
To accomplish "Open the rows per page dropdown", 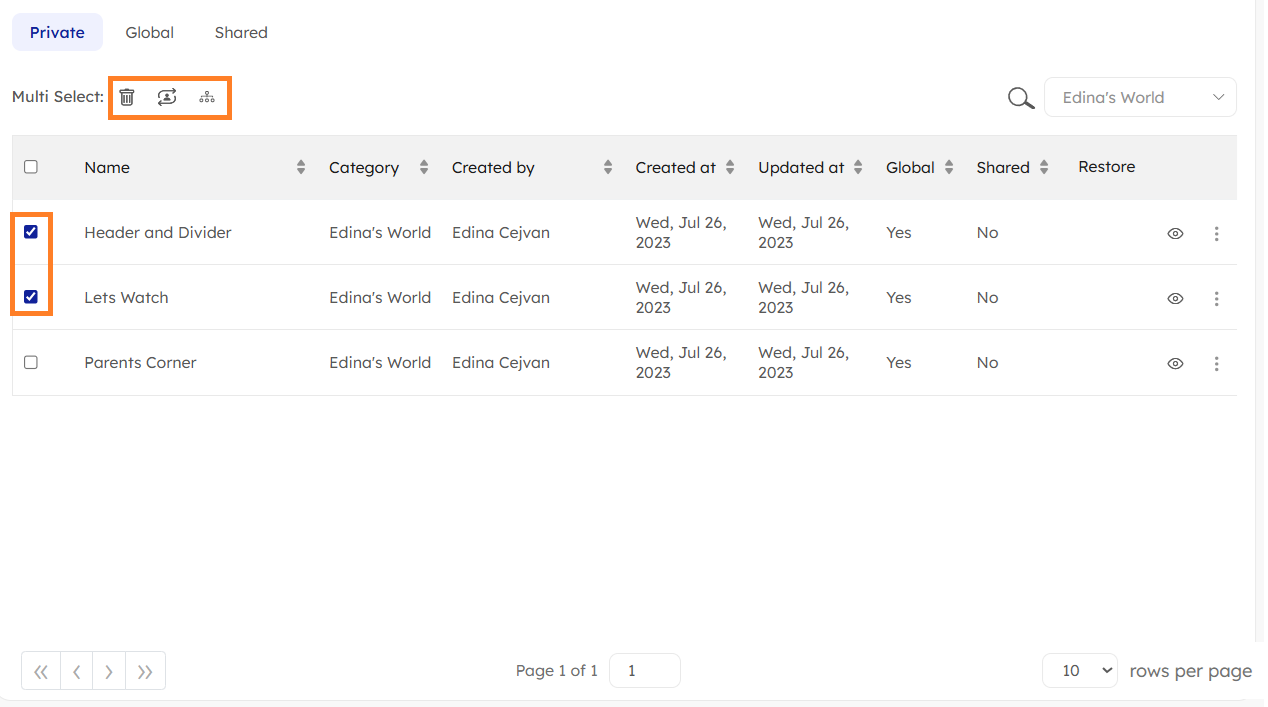I will point(1079,671).
